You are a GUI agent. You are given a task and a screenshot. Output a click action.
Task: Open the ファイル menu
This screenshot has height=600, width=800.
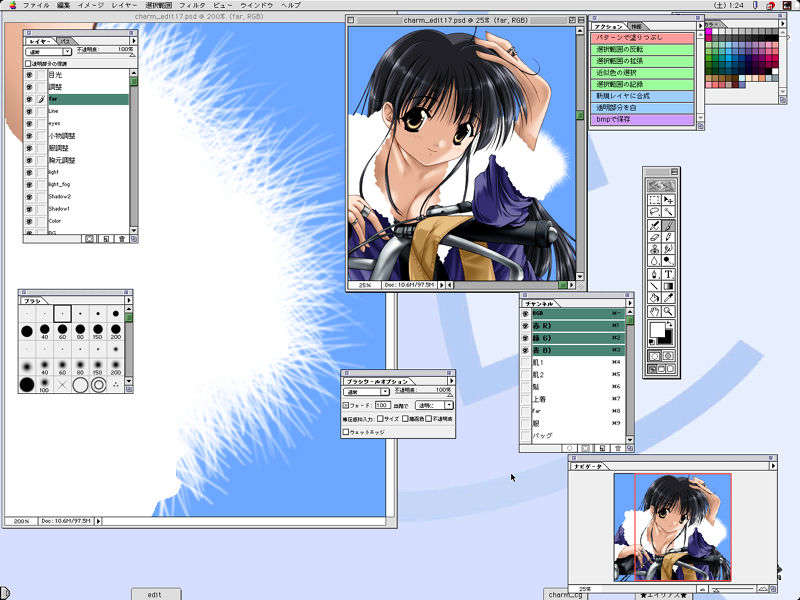click(x=36, y=5)
